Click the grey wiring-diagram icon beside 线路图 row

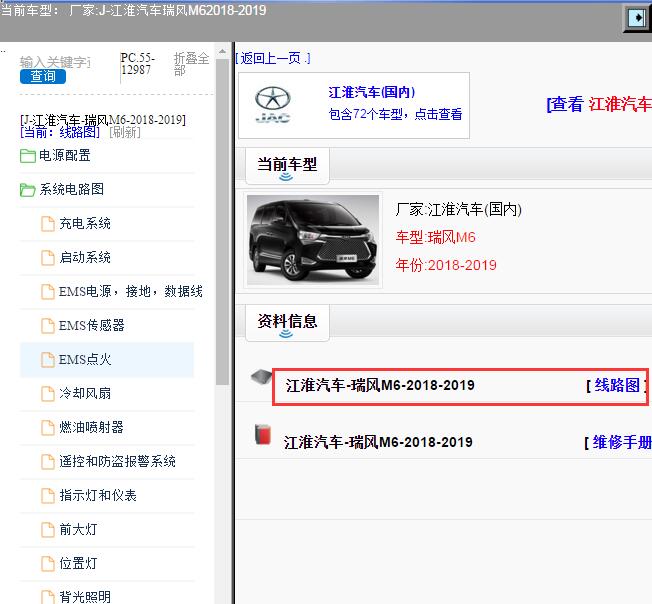coord(261,377)
